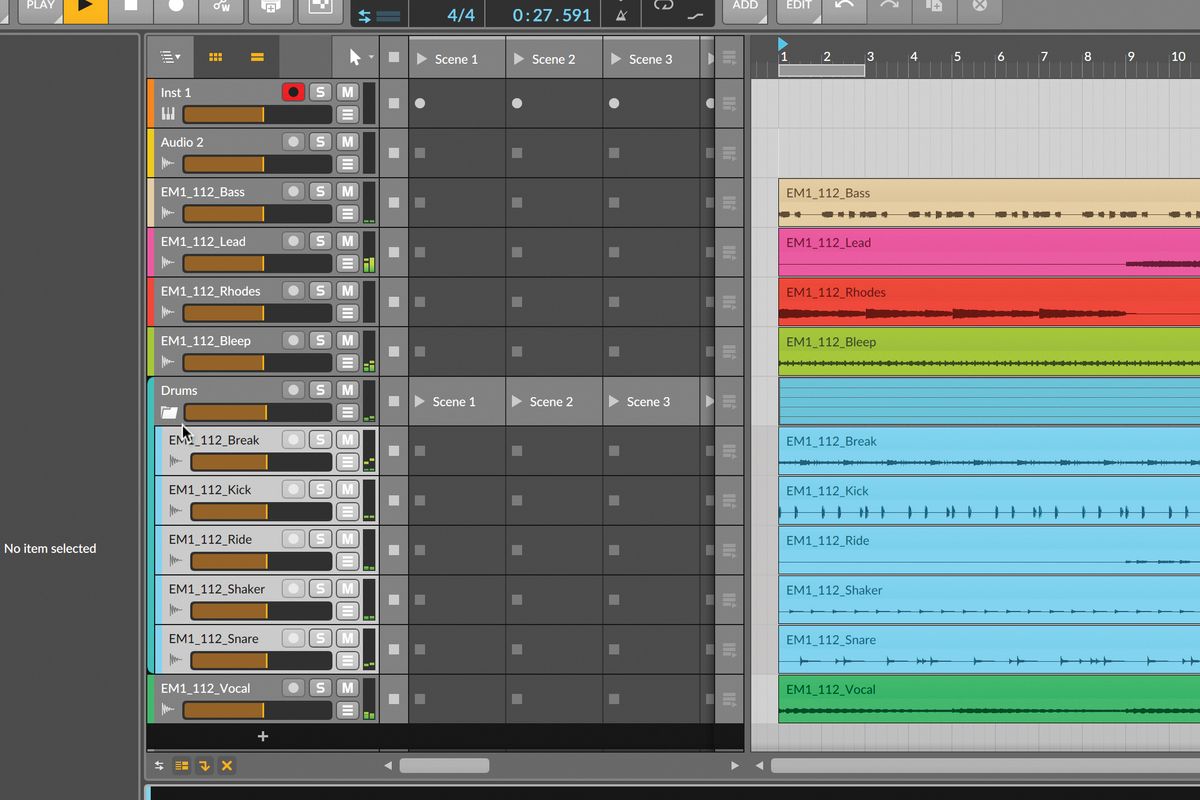Click the blue playhead marker at bar 1

click(x=783, y=43)
